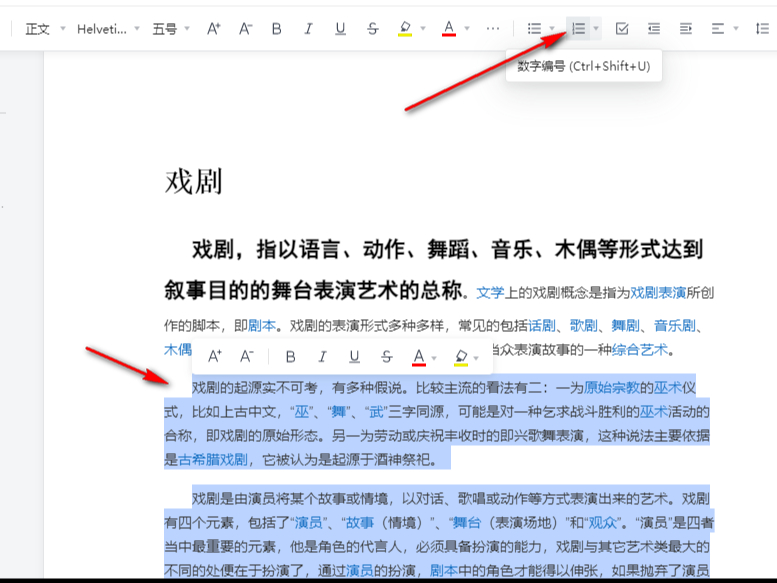Toggle italic in top toolbar
Image resolution: width=777 pixels, height=583 pixels.
[308, 29]
